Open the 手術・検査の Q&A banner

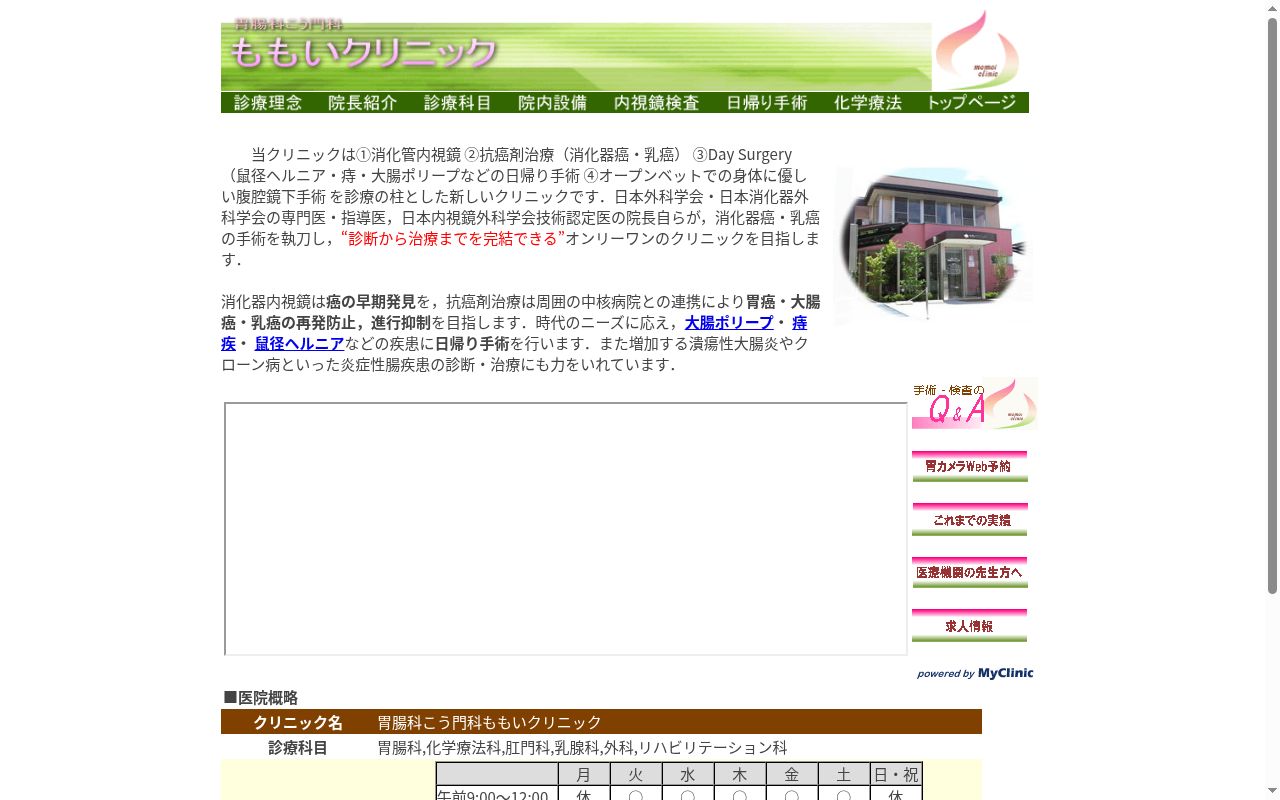point(975,403)
